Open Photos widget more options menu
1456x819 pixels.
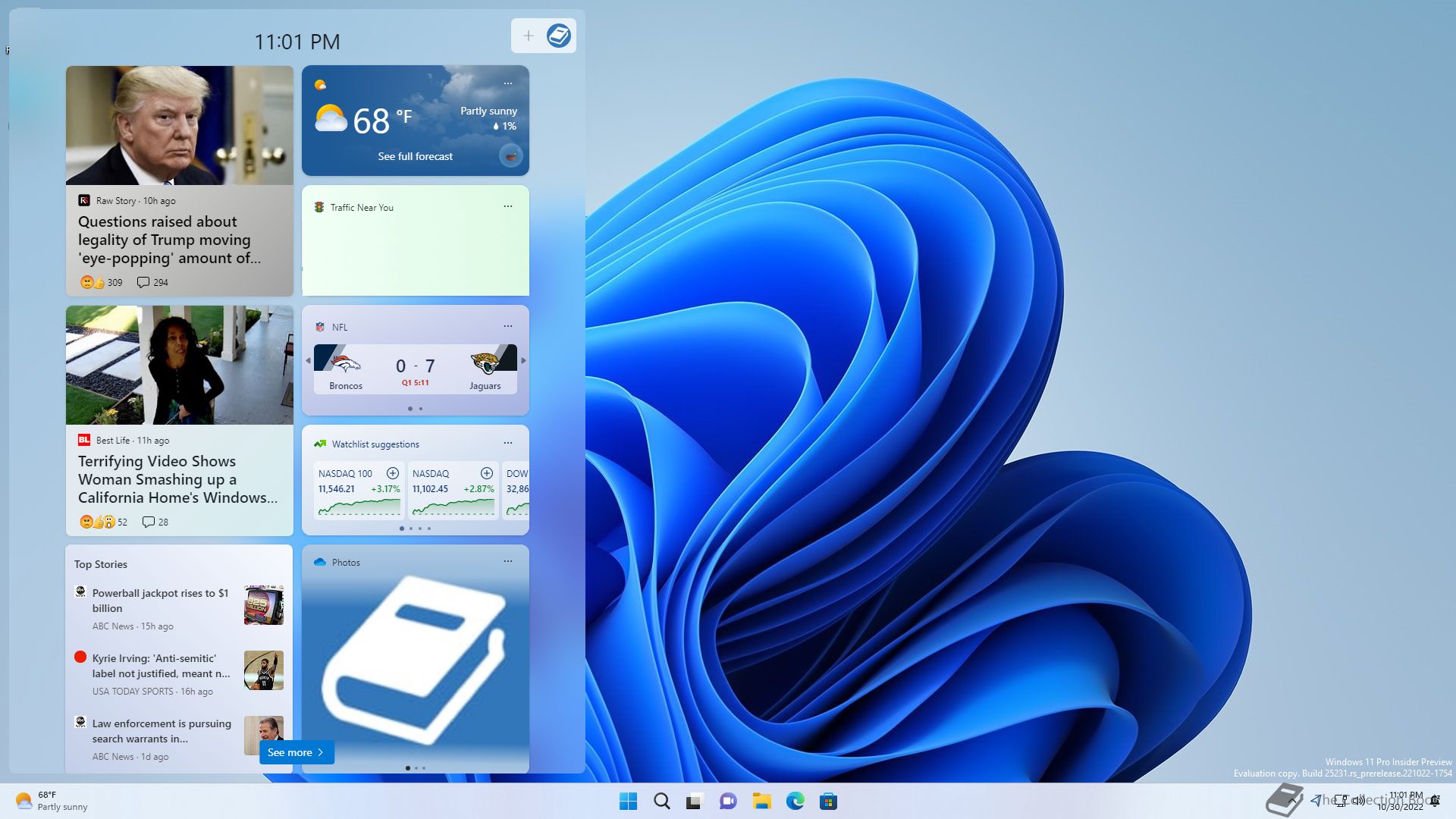pos(508,561)
